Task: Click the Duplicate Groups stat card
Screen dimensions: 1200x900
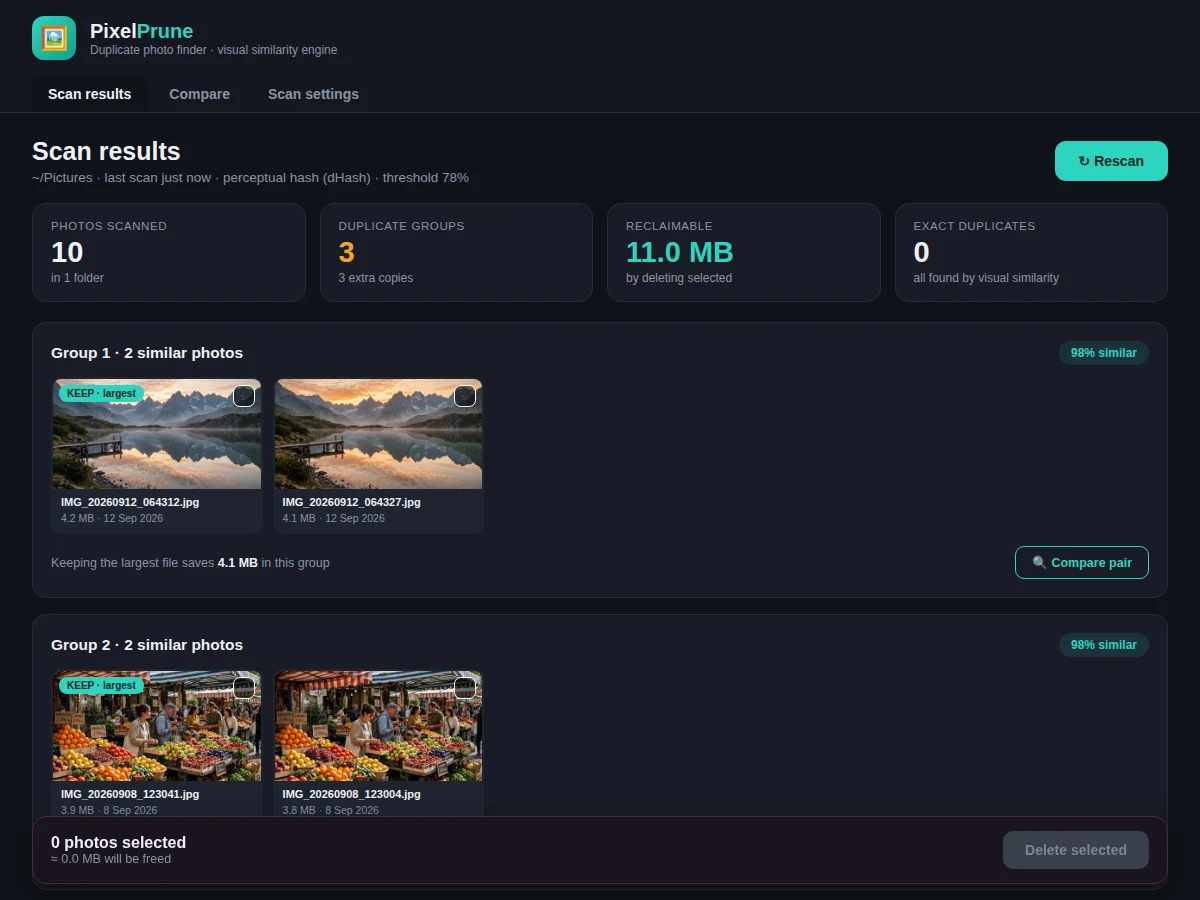Action: tap(457, 252)
